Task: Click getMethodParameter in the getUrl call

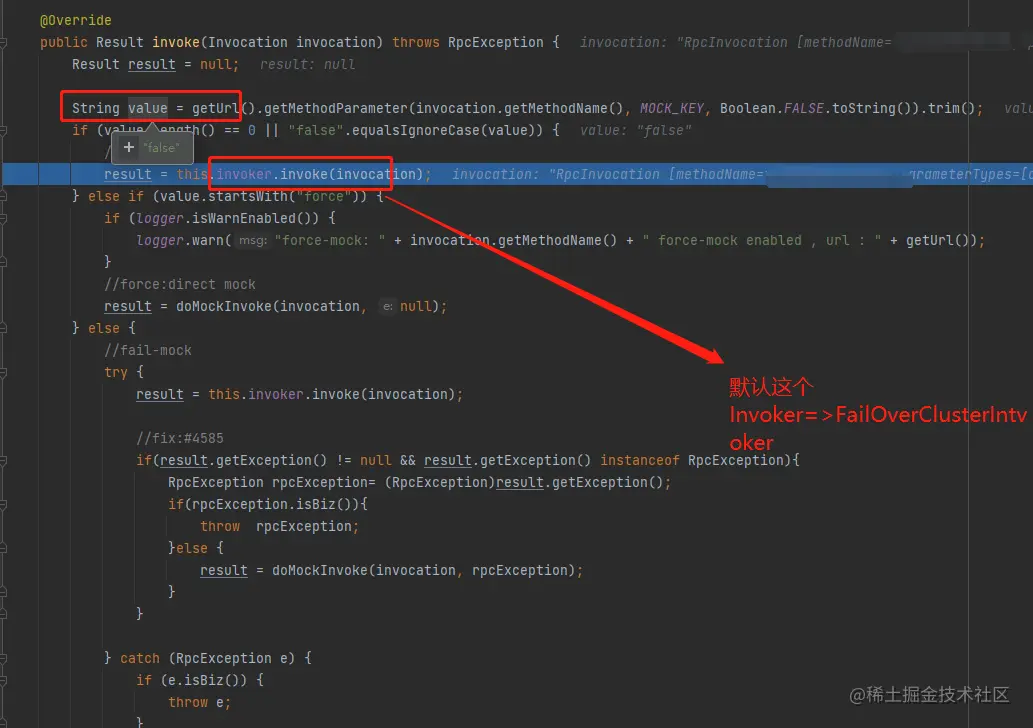Action: tap(335, 108)
